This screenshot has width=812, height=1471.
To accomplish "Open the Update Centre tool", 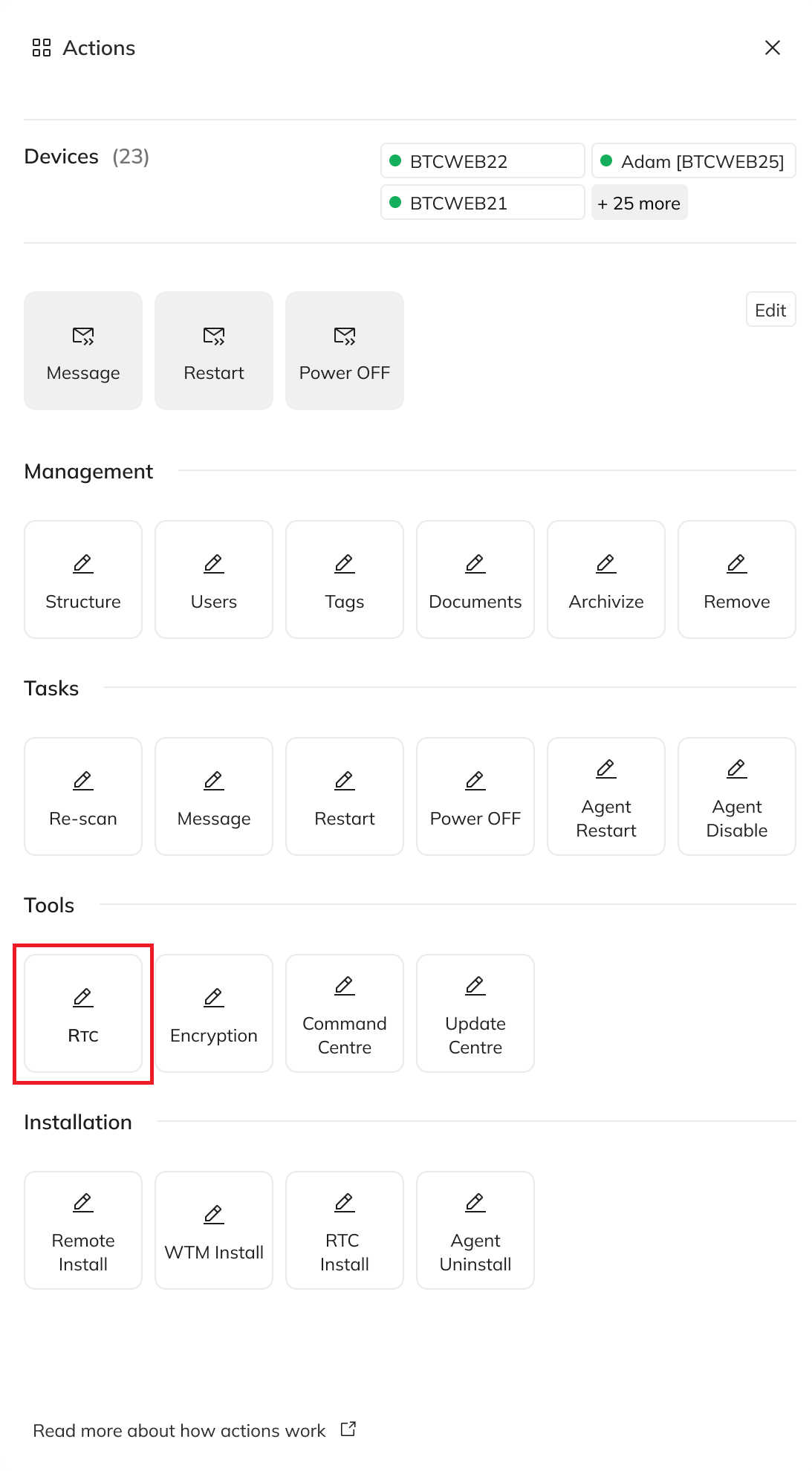I will pos(475,1013).
